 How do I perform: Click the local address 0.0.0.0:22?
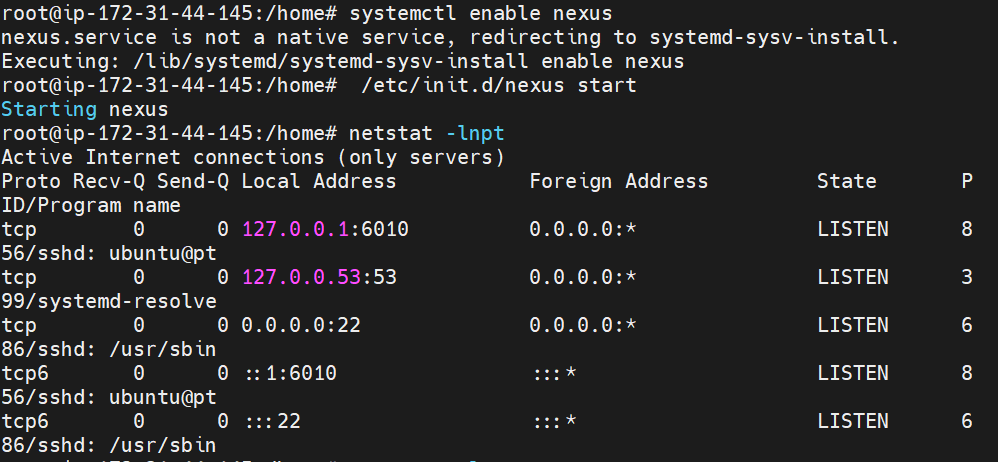[301, 325]
